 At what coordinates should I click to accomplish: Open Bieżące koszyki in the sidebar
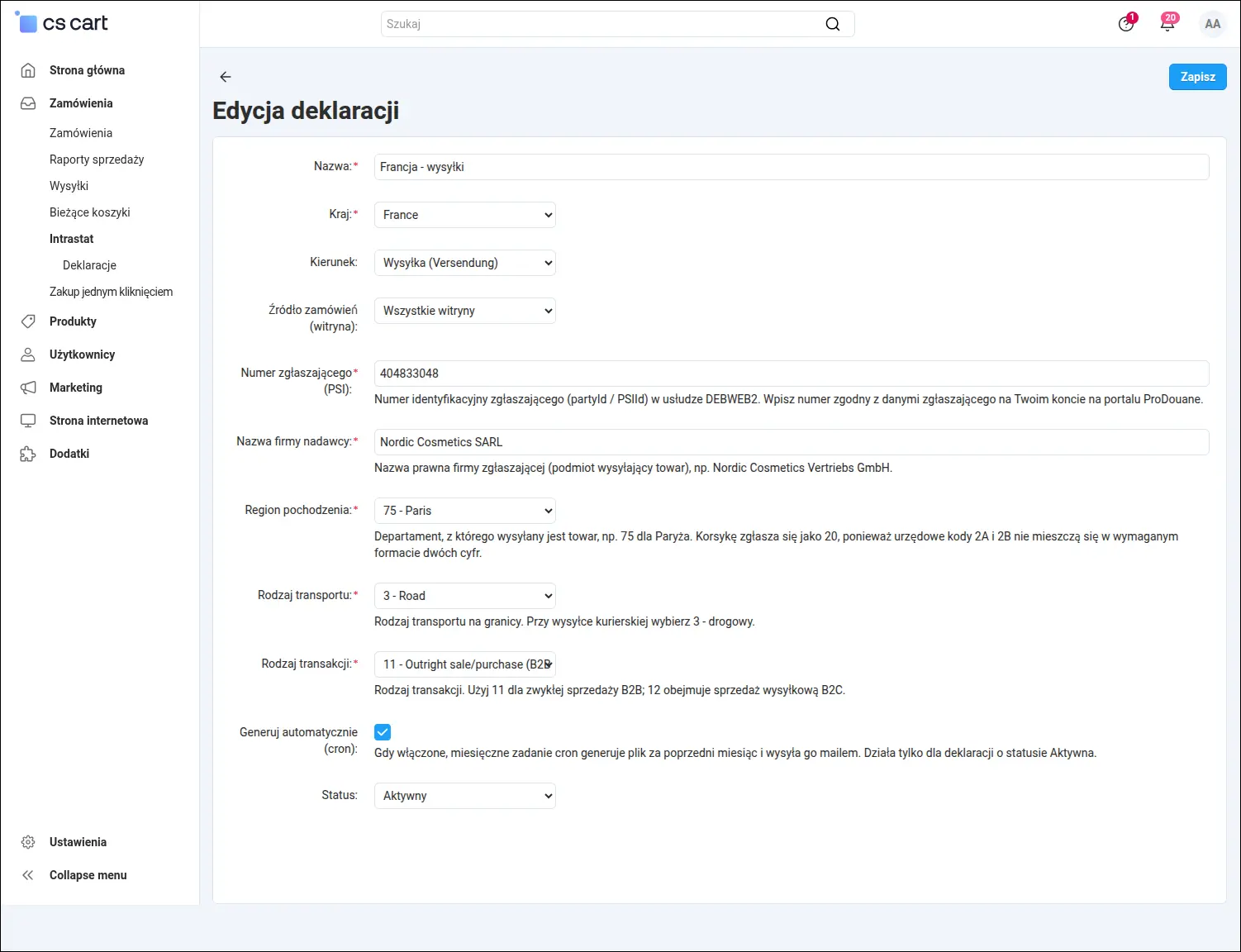pyautogui.click(x=90, y=212)
